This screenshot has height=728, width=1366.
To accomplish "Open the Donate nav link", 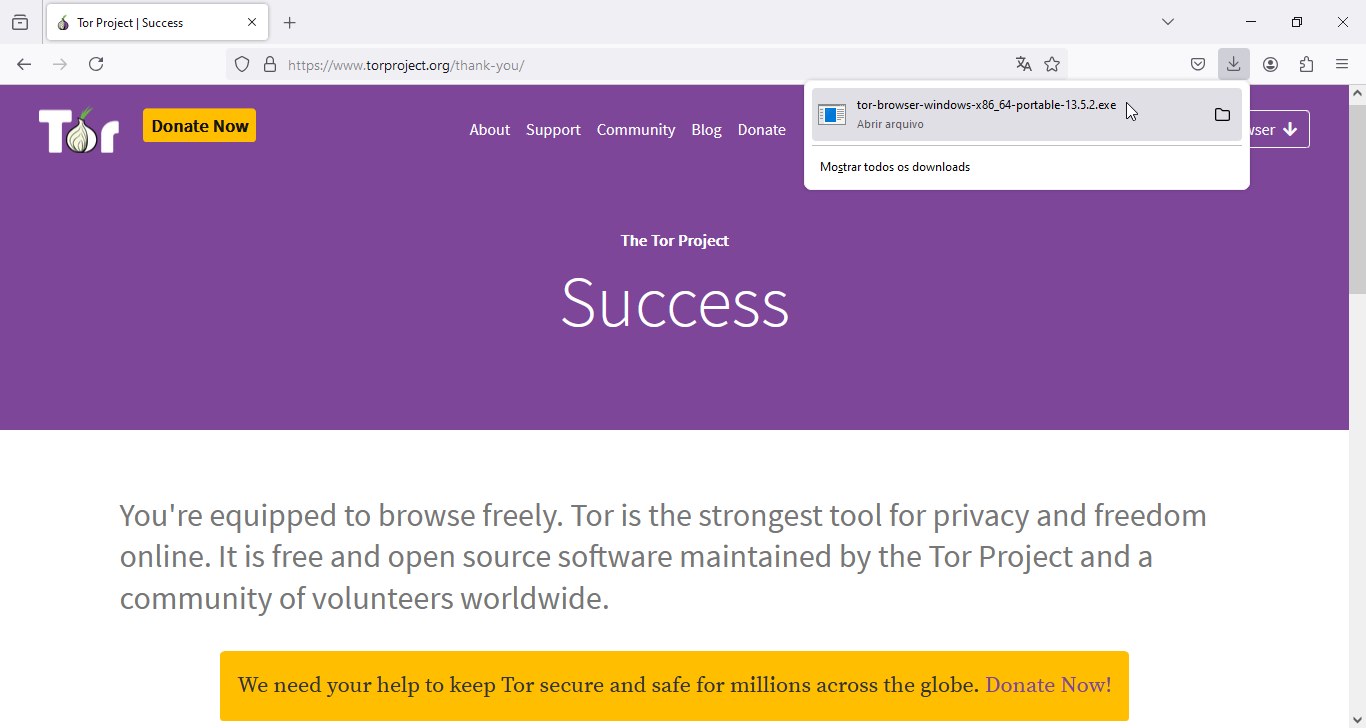I will [x=762, y=130].
